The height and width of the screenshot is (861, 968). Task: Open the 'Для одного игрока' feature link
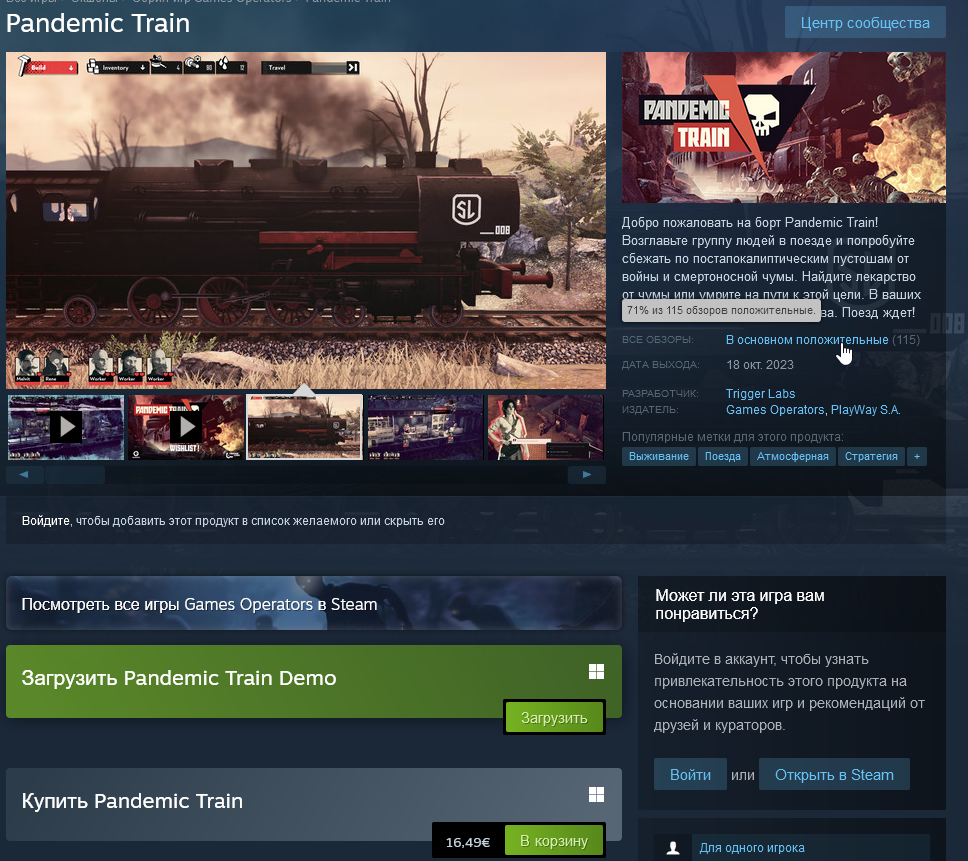[751, 848]
